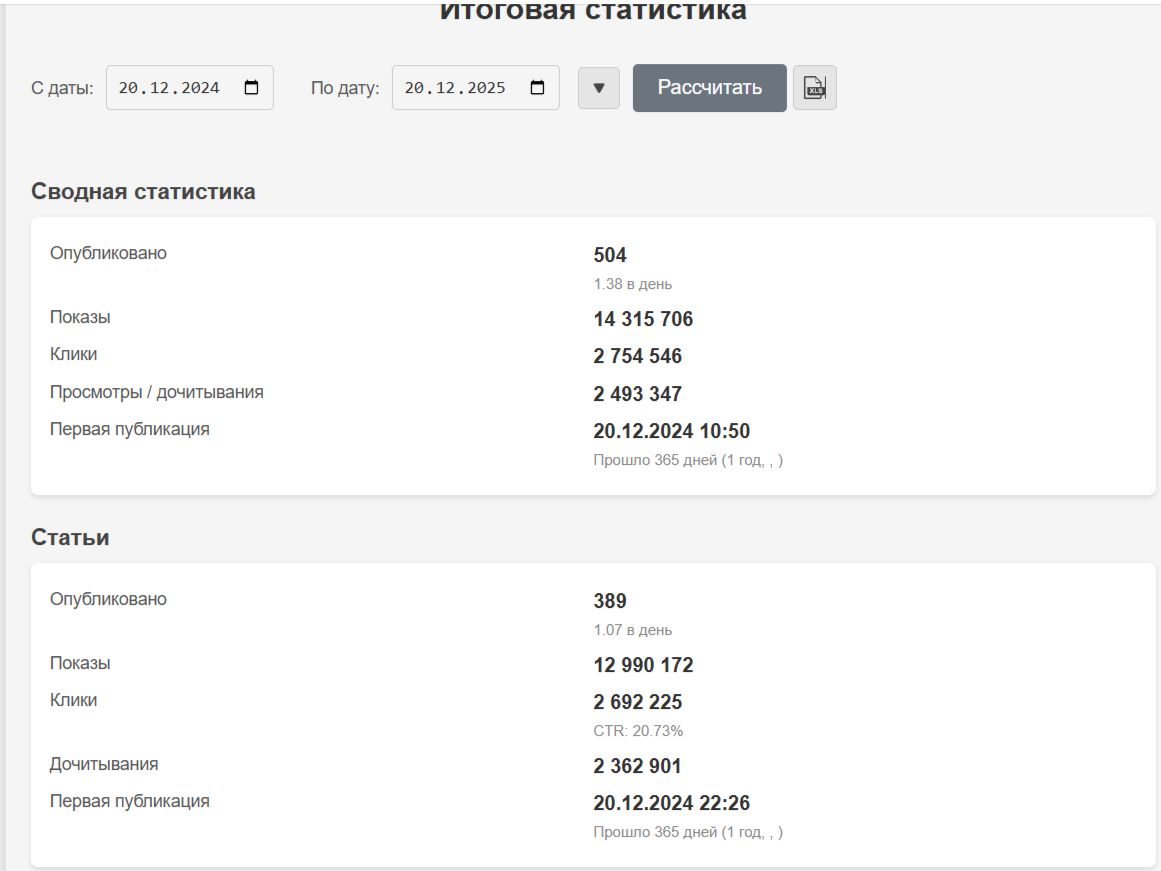Viewport: 1161px width, 871px height.
Task: Click the 1.38 в день rate text
Action: [x=633, y=284]
